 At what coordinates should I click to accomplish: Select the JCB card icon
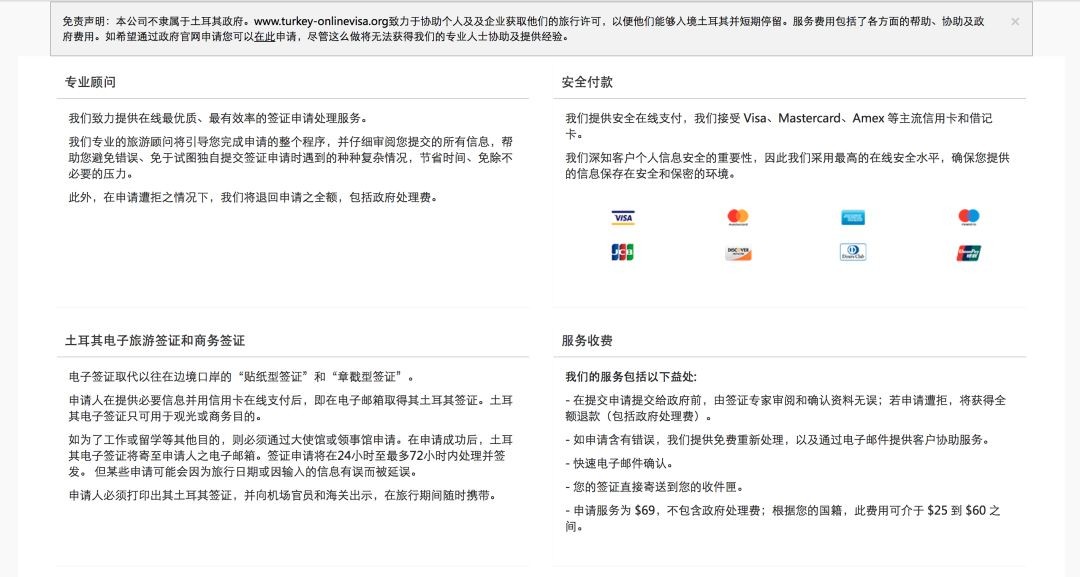622,253
